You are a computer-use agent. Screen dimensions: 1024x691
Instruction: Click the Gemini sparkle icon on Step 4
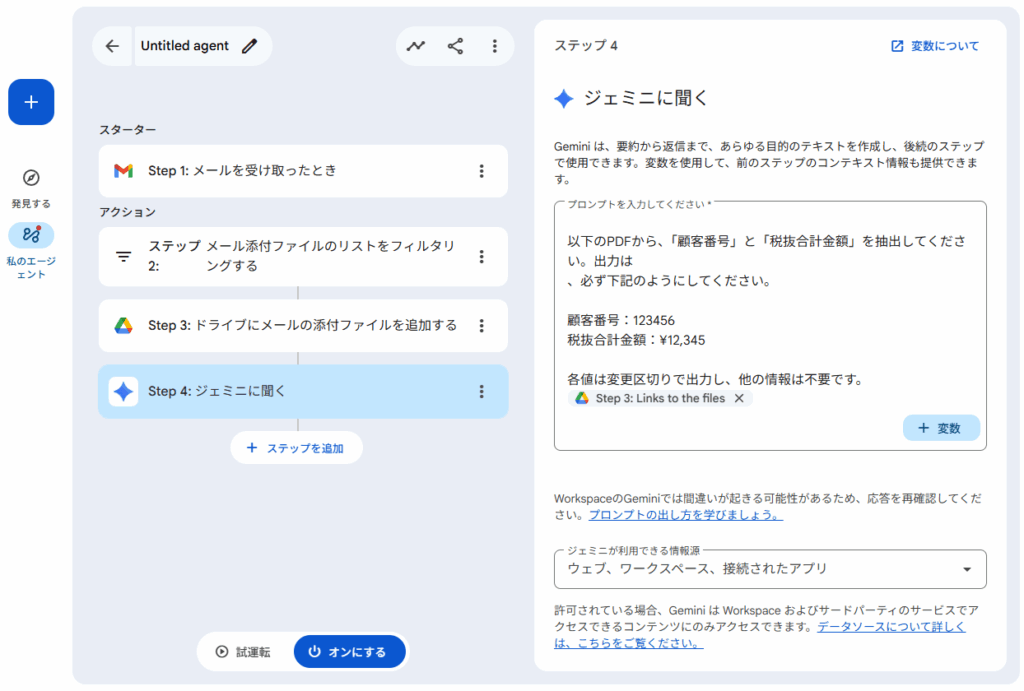point(123,392)
